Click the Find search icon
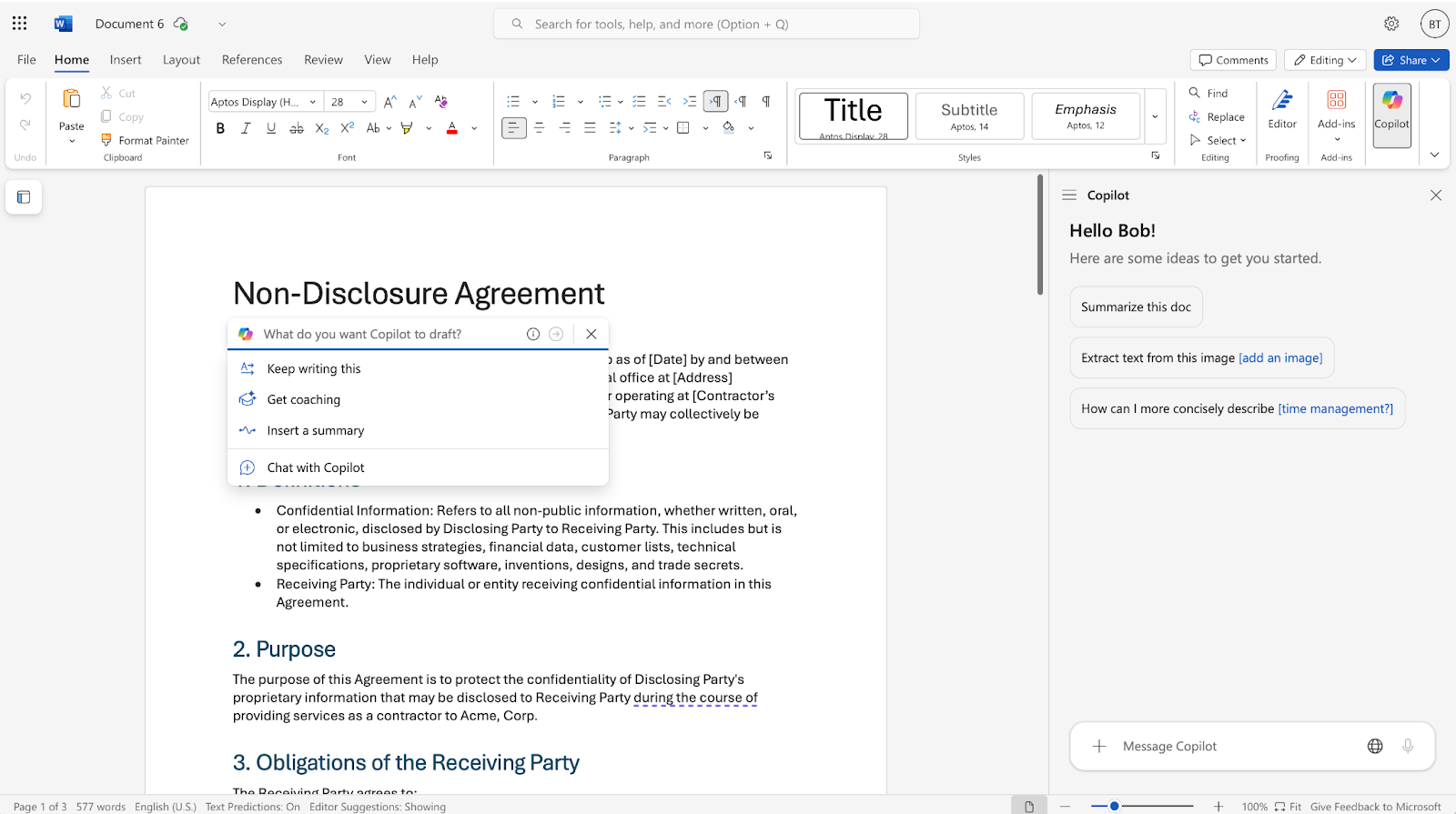 click(1195, 93)
